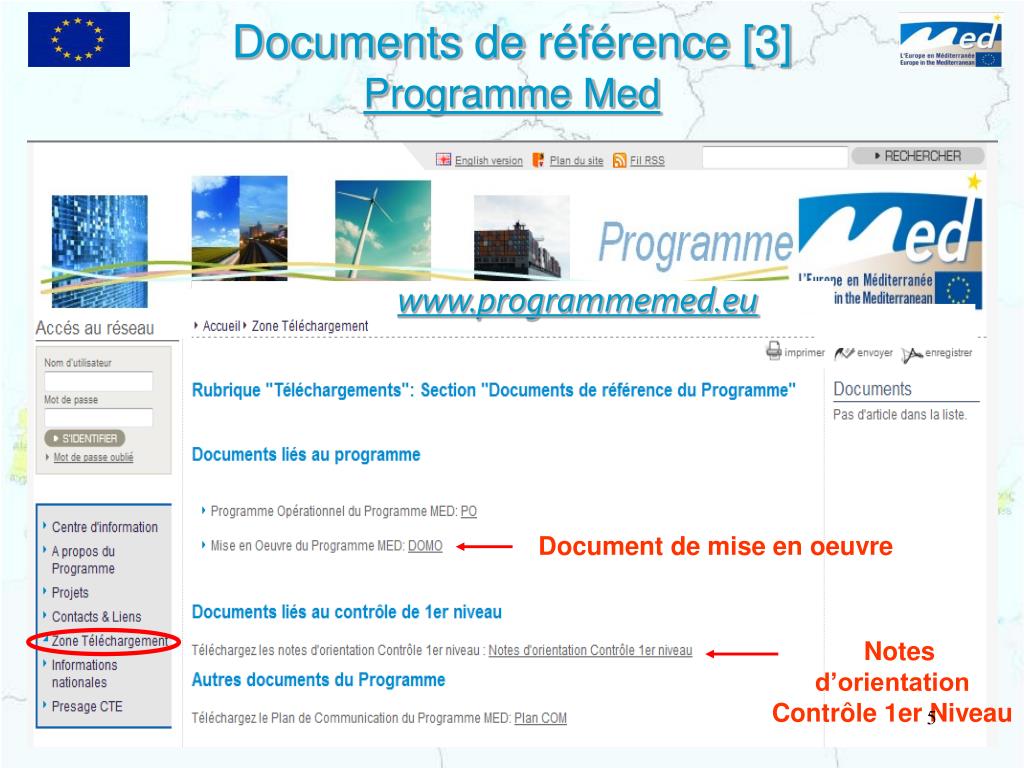Open the Presage CTE menu item
The height and width of the screenshot is (768, 1024).
click(87, 706)
